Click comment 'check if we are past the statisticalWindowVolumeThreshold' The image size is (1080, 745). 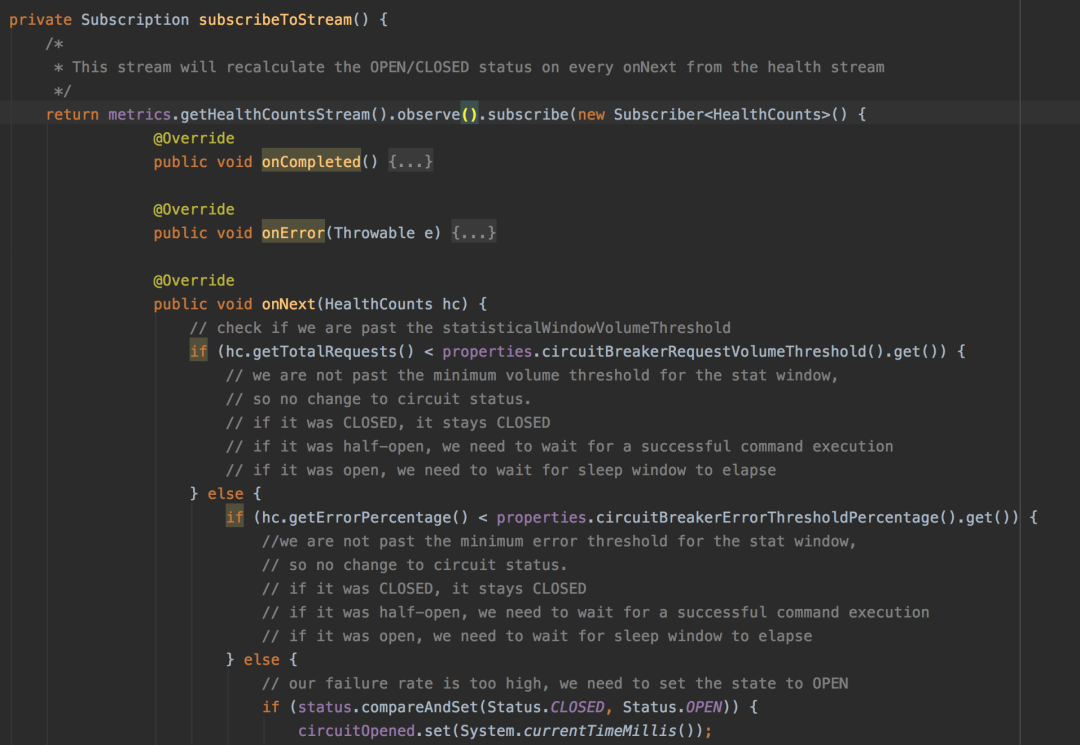pyautogui.click(x=460, y=328)
